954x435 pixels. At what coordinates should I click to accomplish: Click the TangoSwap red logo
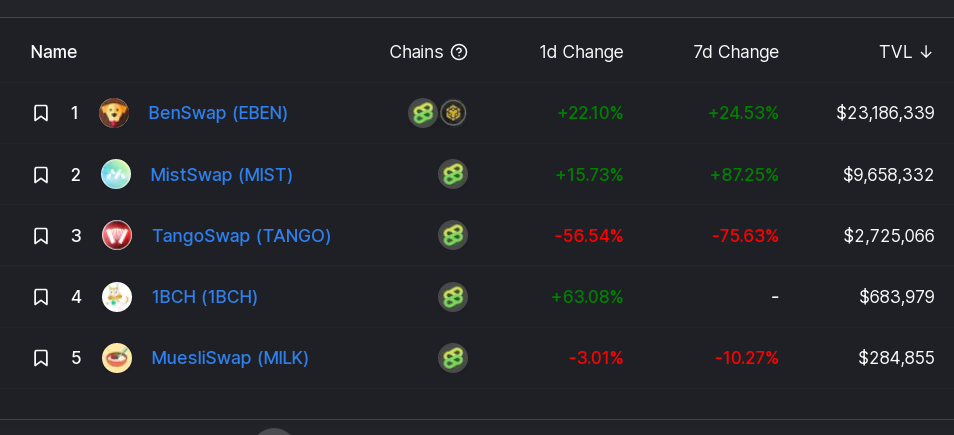pyautogui.click(x=117, y=235)
